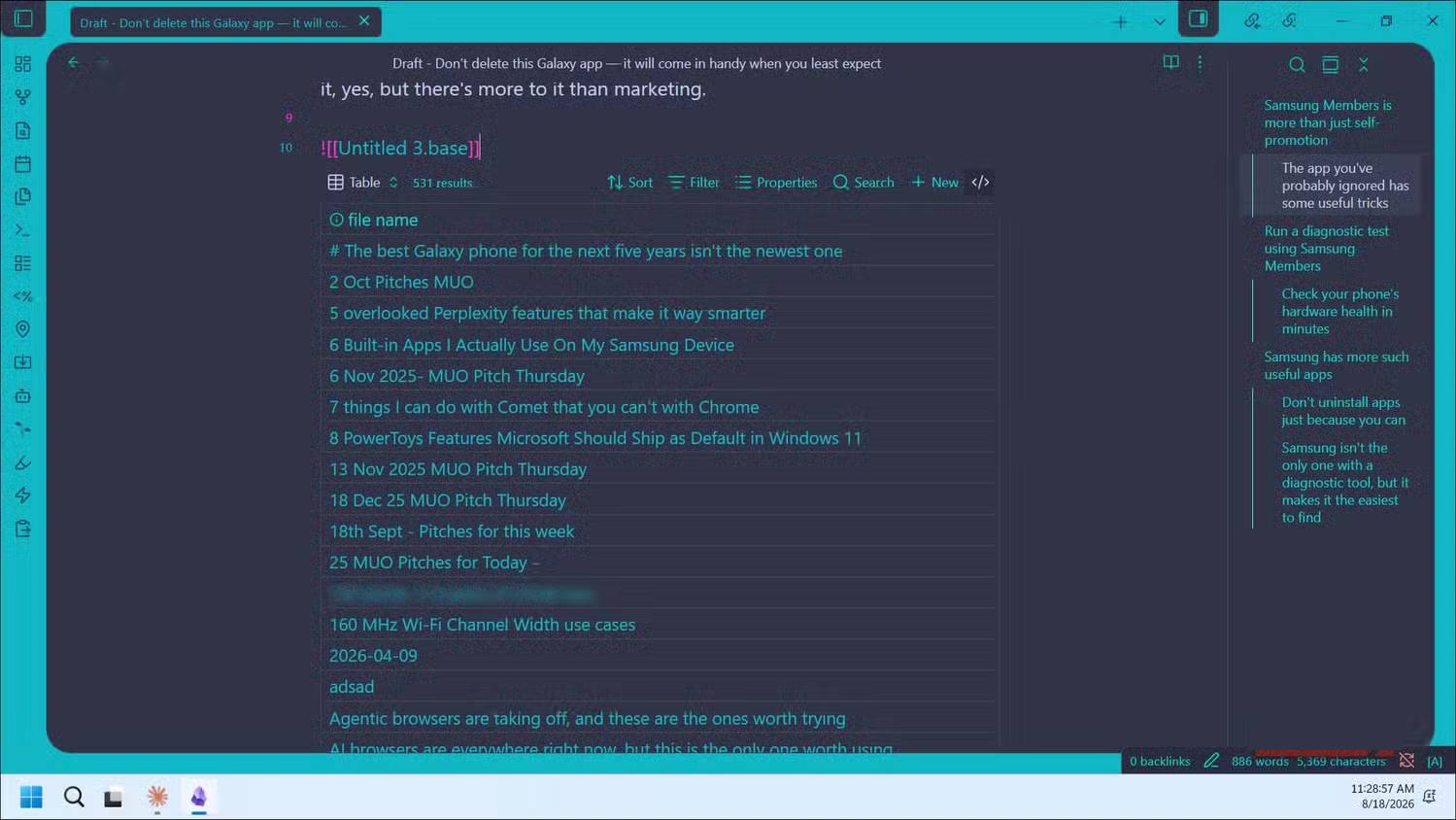Click the file search ribbon icon
The width and height of the screenshot is (1456, 820).
coord(23,130)
